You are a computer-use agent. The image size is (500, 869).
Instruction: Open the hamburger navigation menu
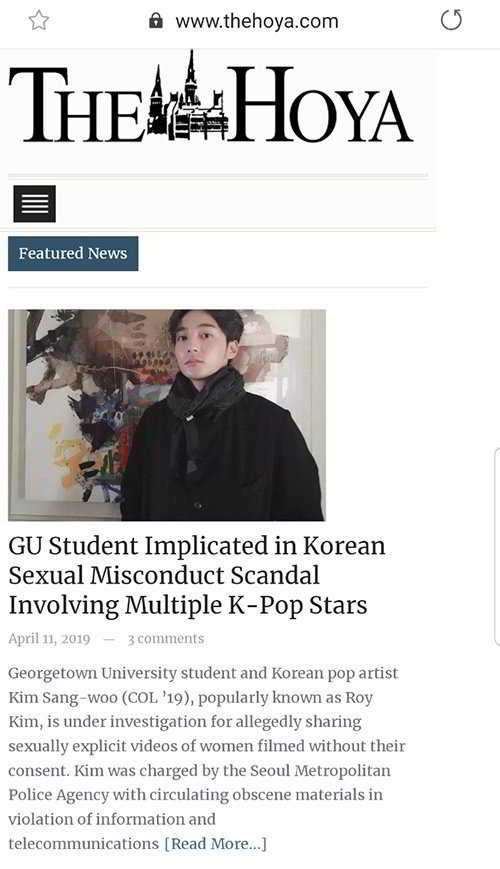click(x=34, y=203)
